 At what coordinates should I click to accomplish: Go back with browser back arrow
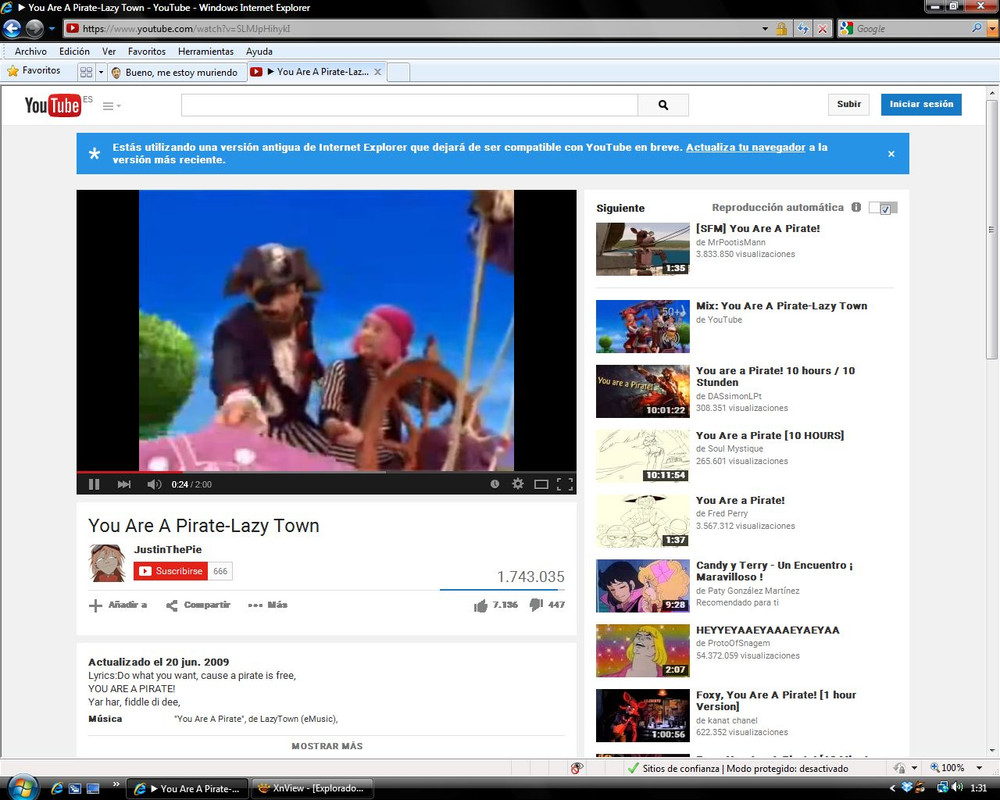(12, 29)
